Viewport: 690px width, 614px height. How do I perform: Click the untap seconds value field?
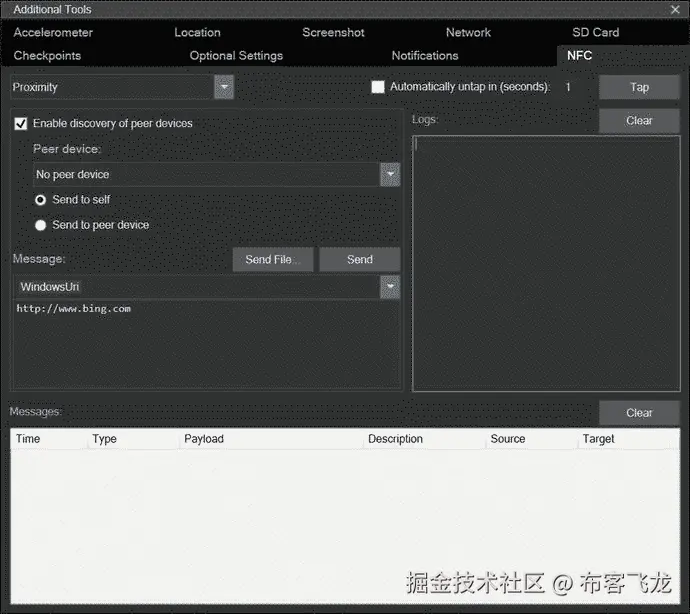(575, 87)
